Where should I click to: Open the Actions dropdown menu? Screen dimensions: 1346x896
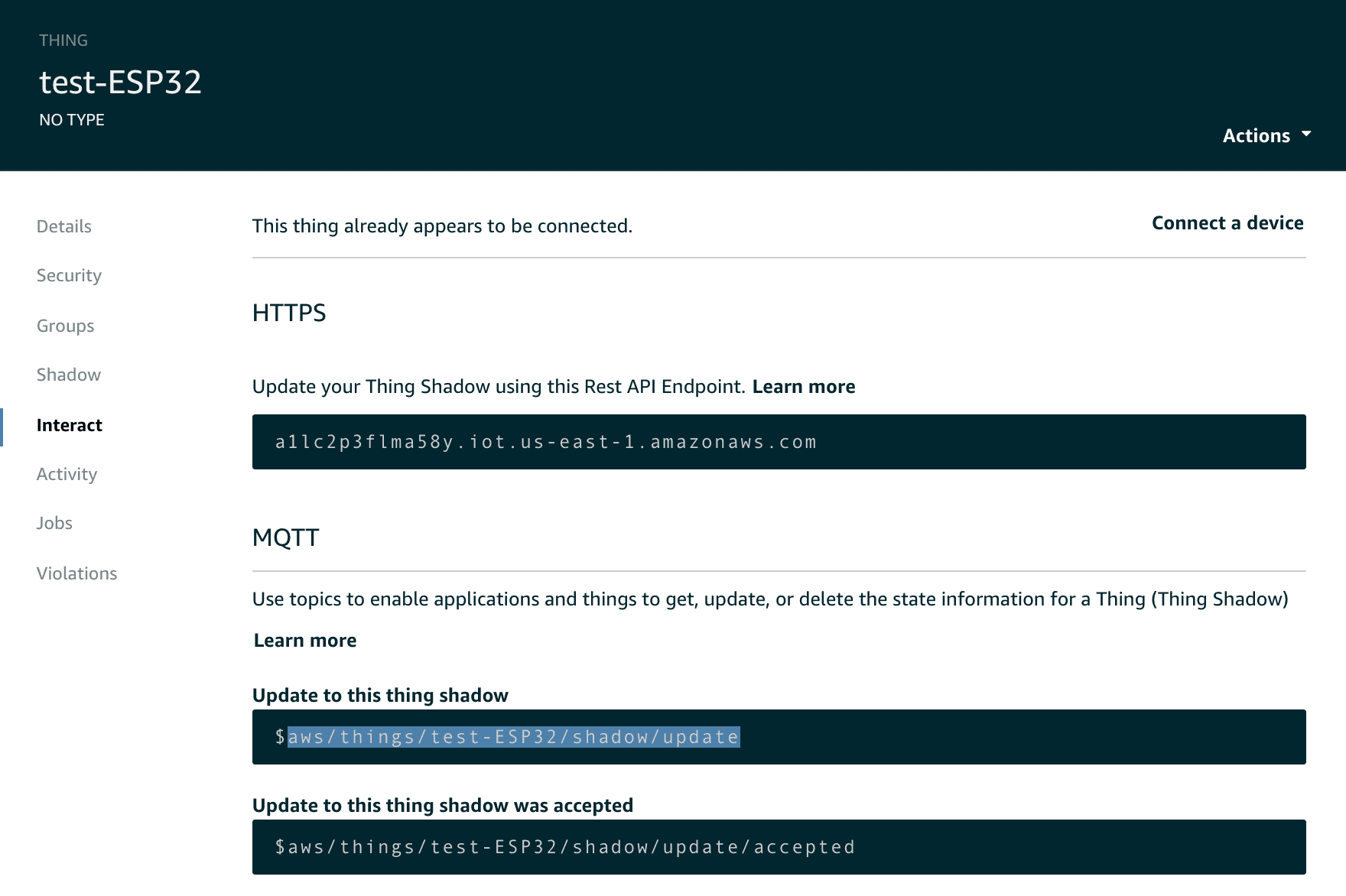(1257, 135)
